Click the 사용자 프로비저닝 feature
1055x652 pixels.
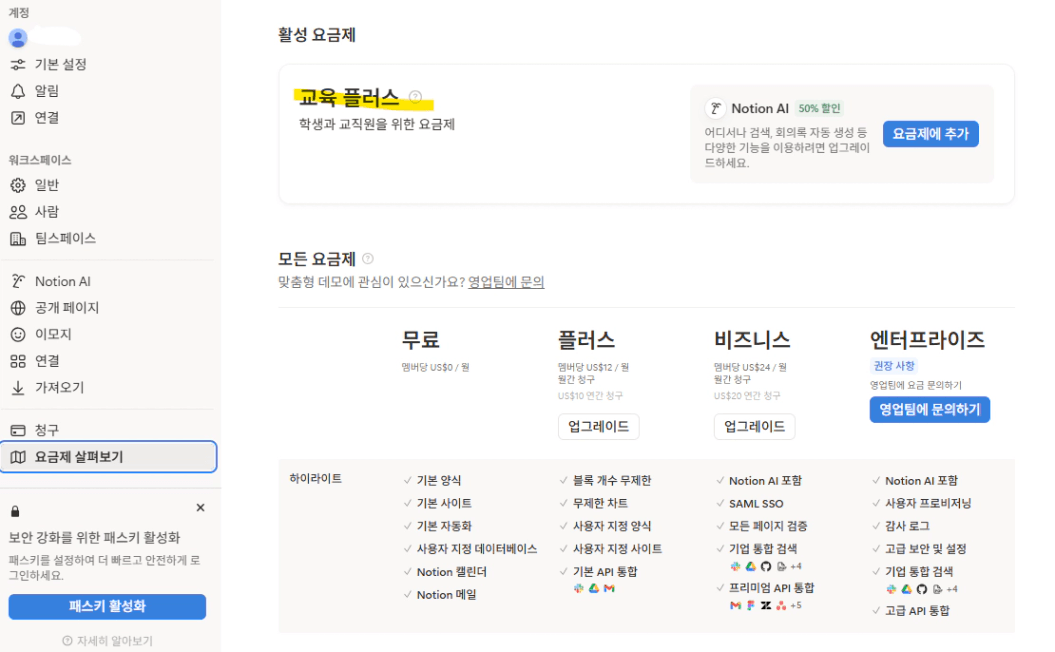pyautogui.click(x=921, y=503)
